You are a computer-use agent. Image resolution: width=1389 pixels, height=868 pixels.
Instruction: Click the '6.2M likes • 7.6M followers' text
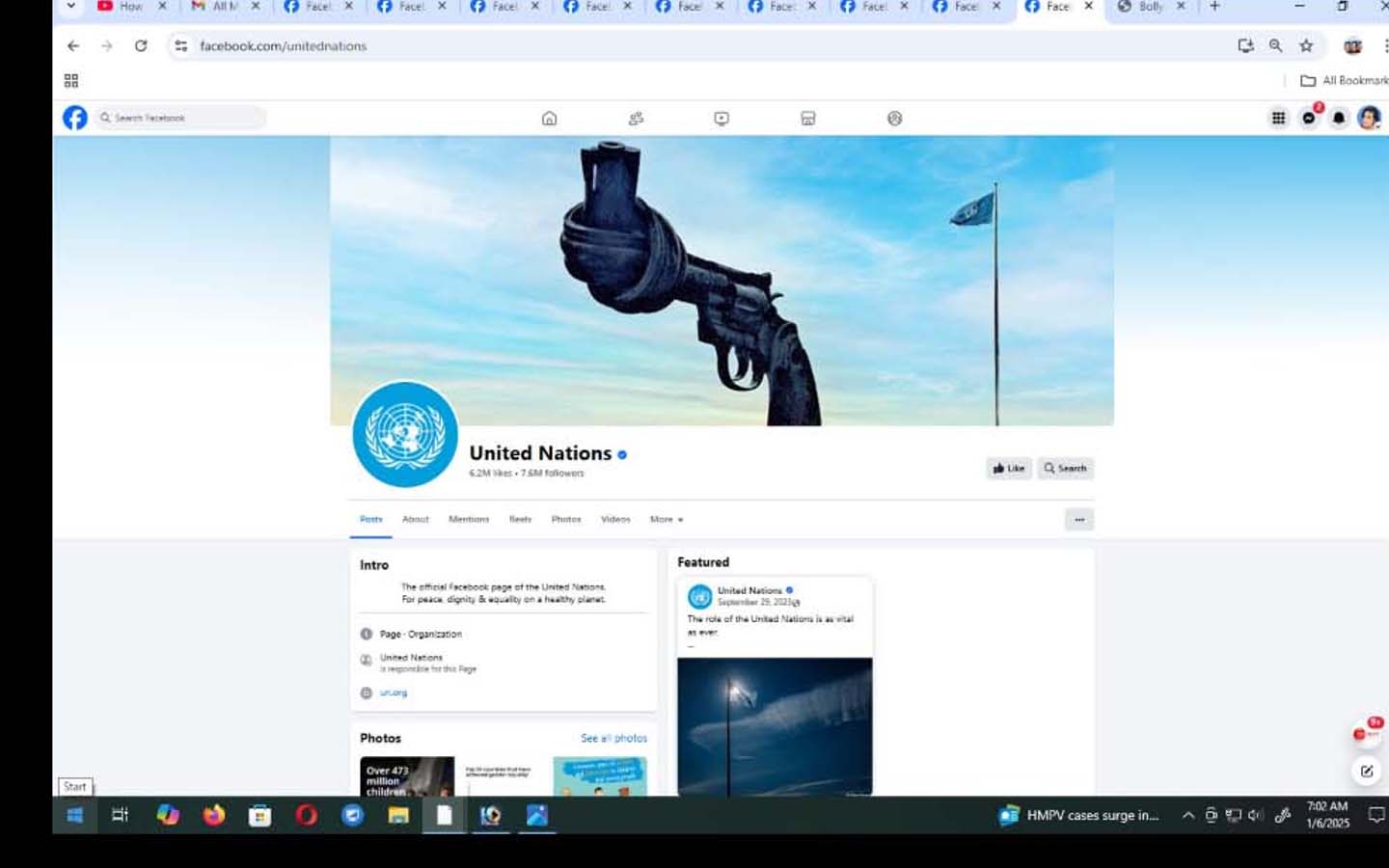click(527, 474)
